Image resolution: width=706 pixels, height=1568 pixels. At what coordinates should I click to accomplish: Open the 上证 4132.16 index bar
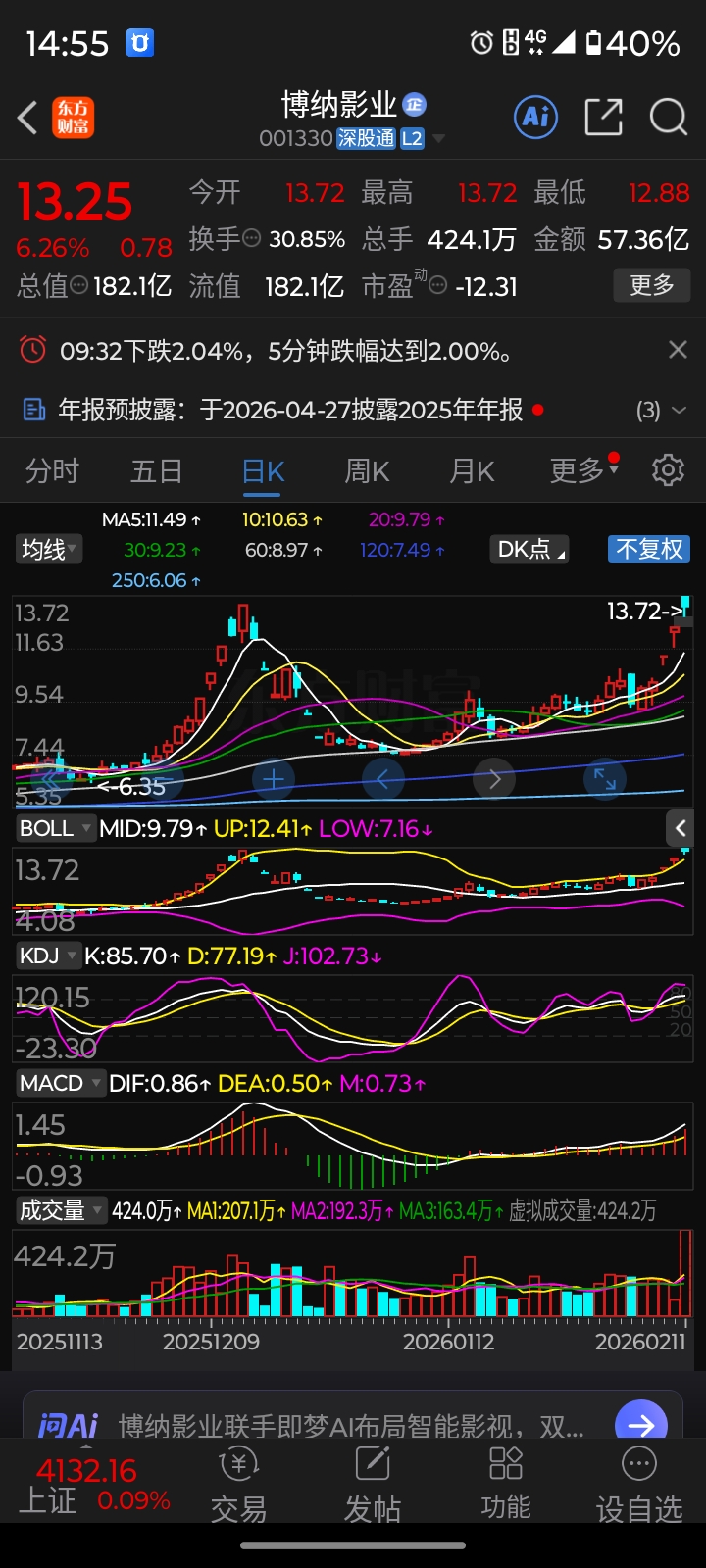(x=94, y=1486)
